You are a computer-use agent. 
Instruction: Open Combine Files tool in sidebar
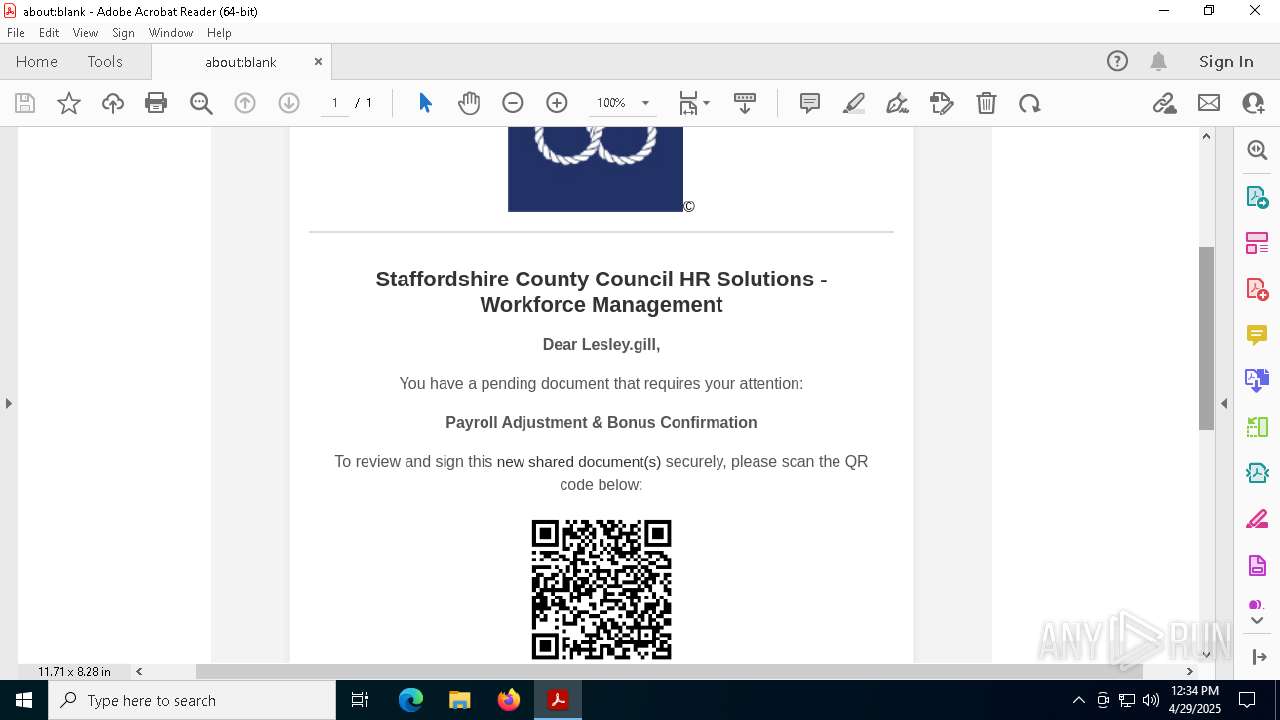(1257, 381)
